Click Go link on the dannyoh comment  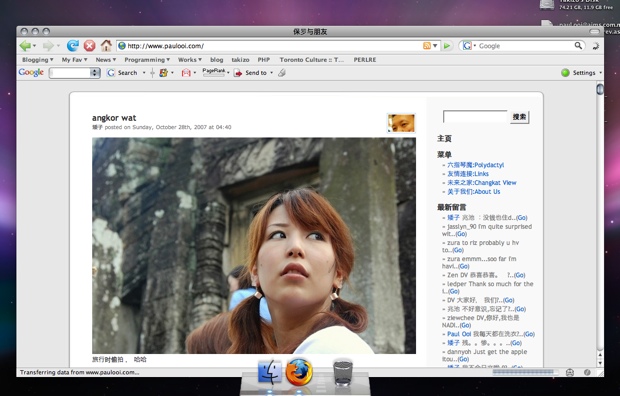pos(463,359)
